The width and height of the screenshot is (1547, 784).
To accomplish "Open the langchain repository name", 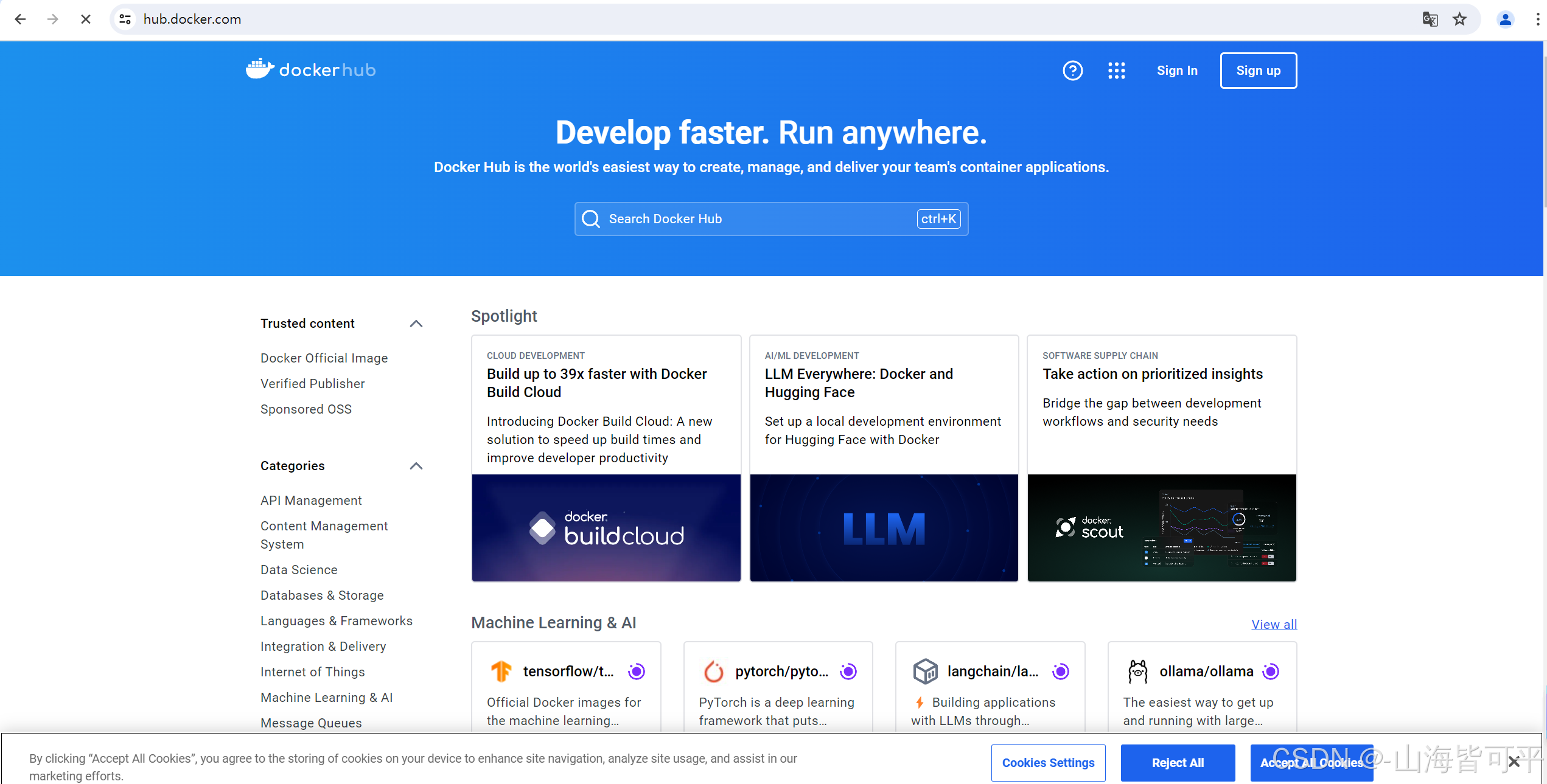I will point(993,671).
